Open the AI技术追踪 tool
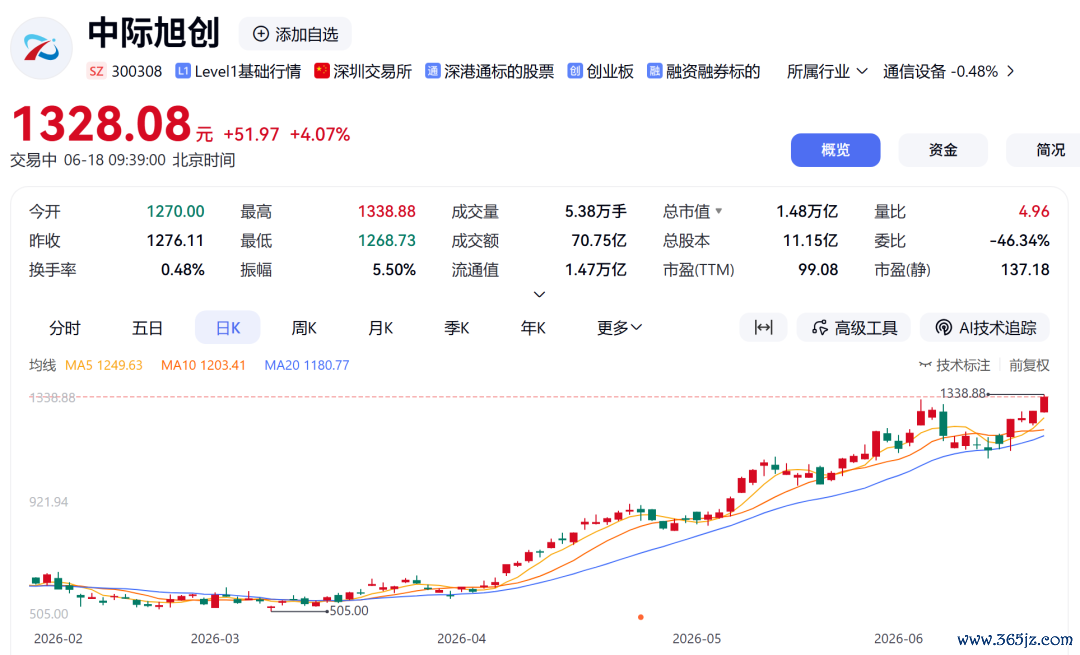 (x=985, y=327)
